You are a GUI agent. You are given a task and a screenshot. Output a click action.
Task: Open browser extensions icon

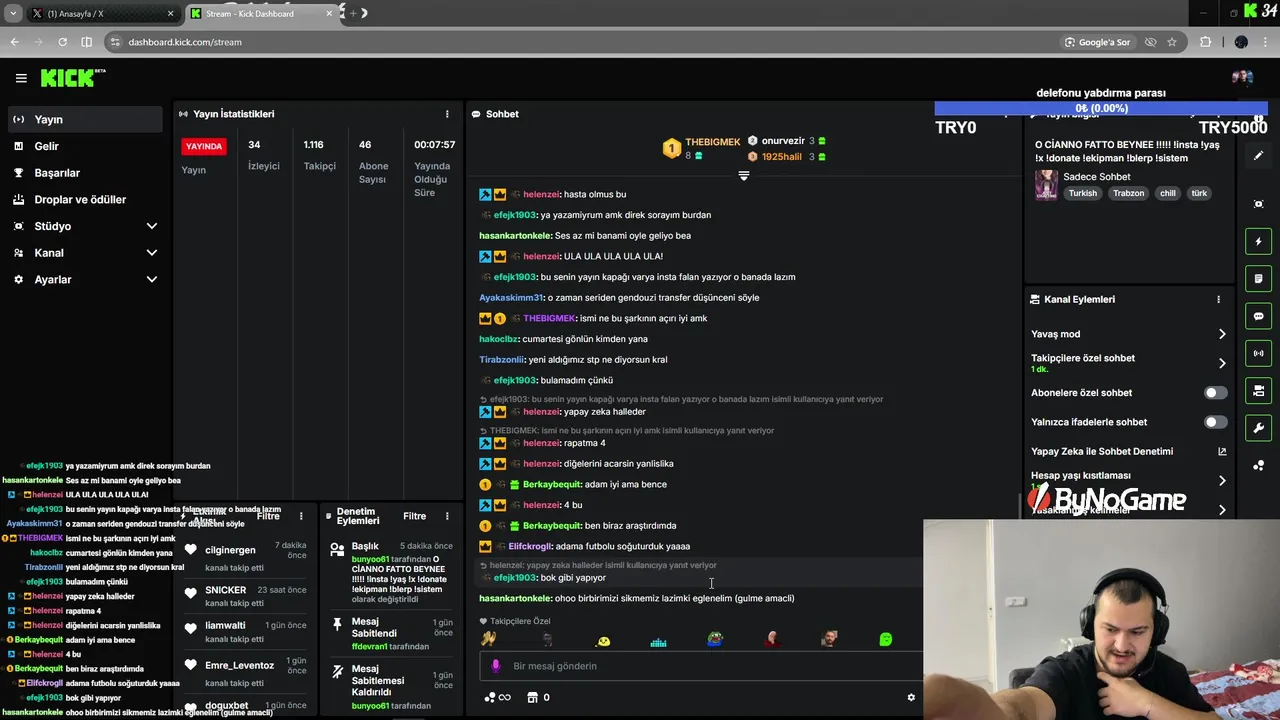coord(1205,42)
